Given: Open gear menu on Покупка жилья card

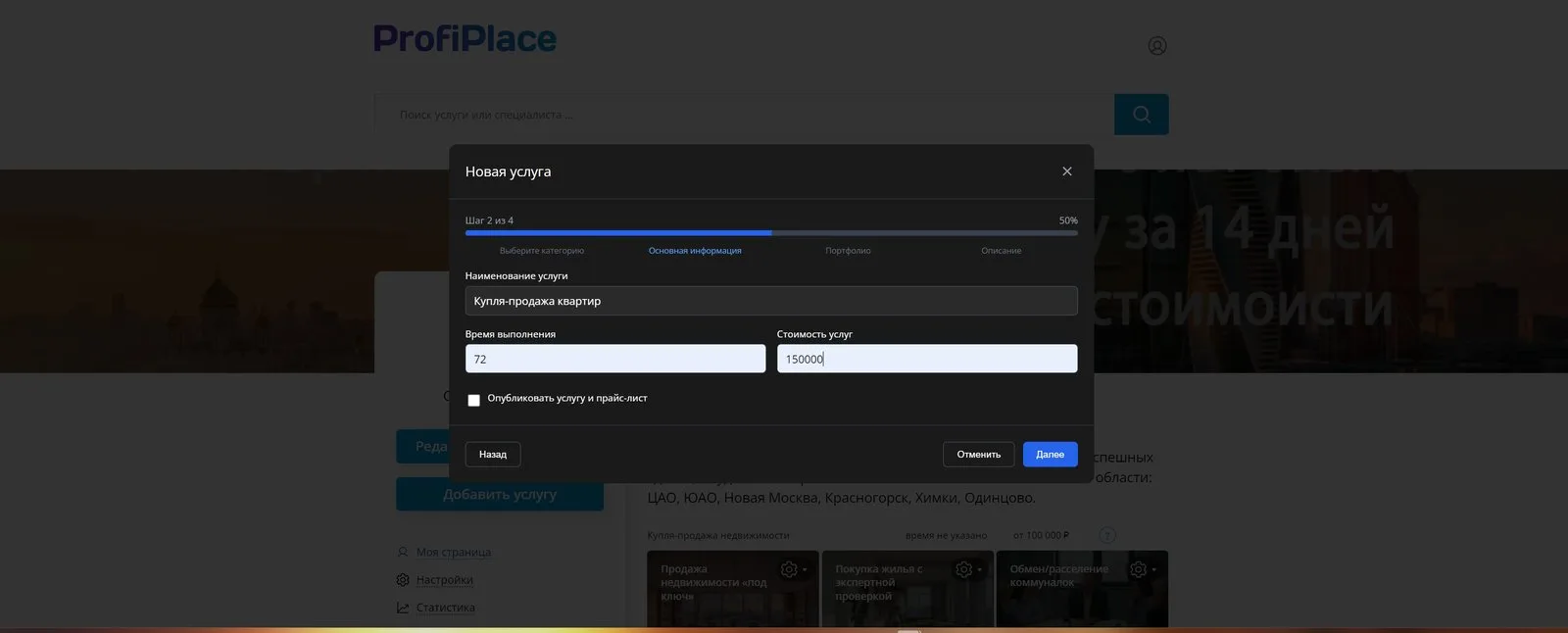Looking at the screenshot, I should tap(968, 569).
